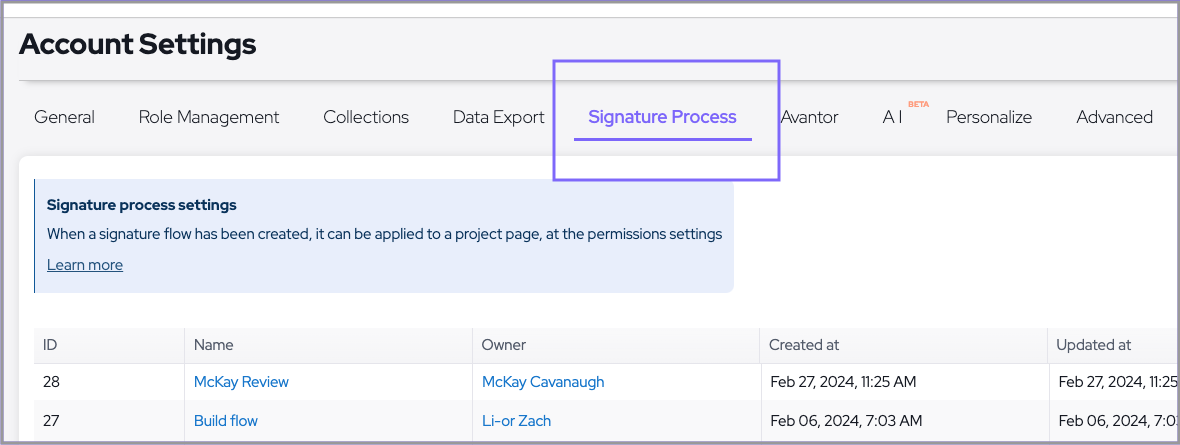Screen dimensions: 1180x445
Task: View owner McKay Cavanaugh's profile
Action: [x=543, y=382]
